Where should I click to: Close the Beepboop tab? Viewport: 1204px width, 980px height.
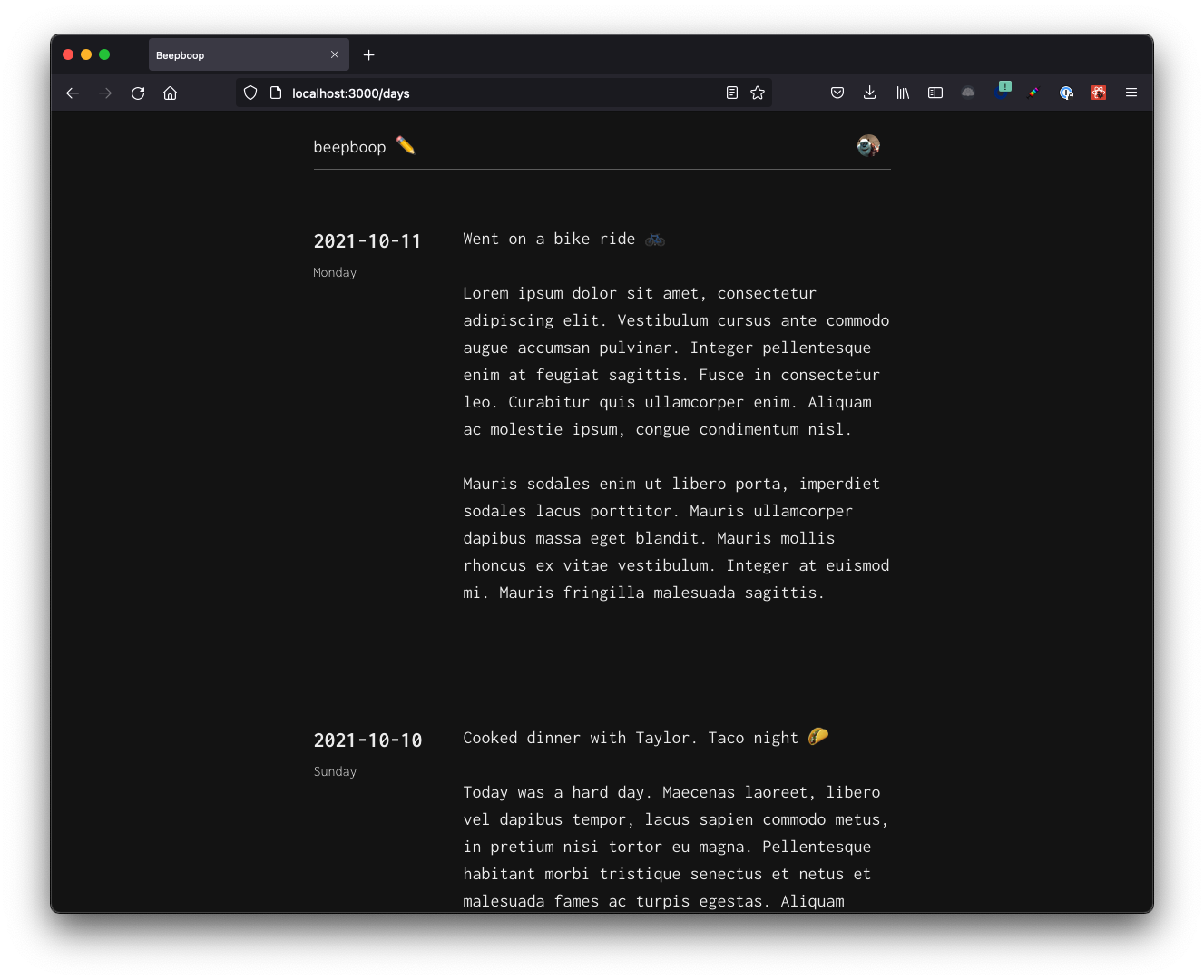[335, 54]
